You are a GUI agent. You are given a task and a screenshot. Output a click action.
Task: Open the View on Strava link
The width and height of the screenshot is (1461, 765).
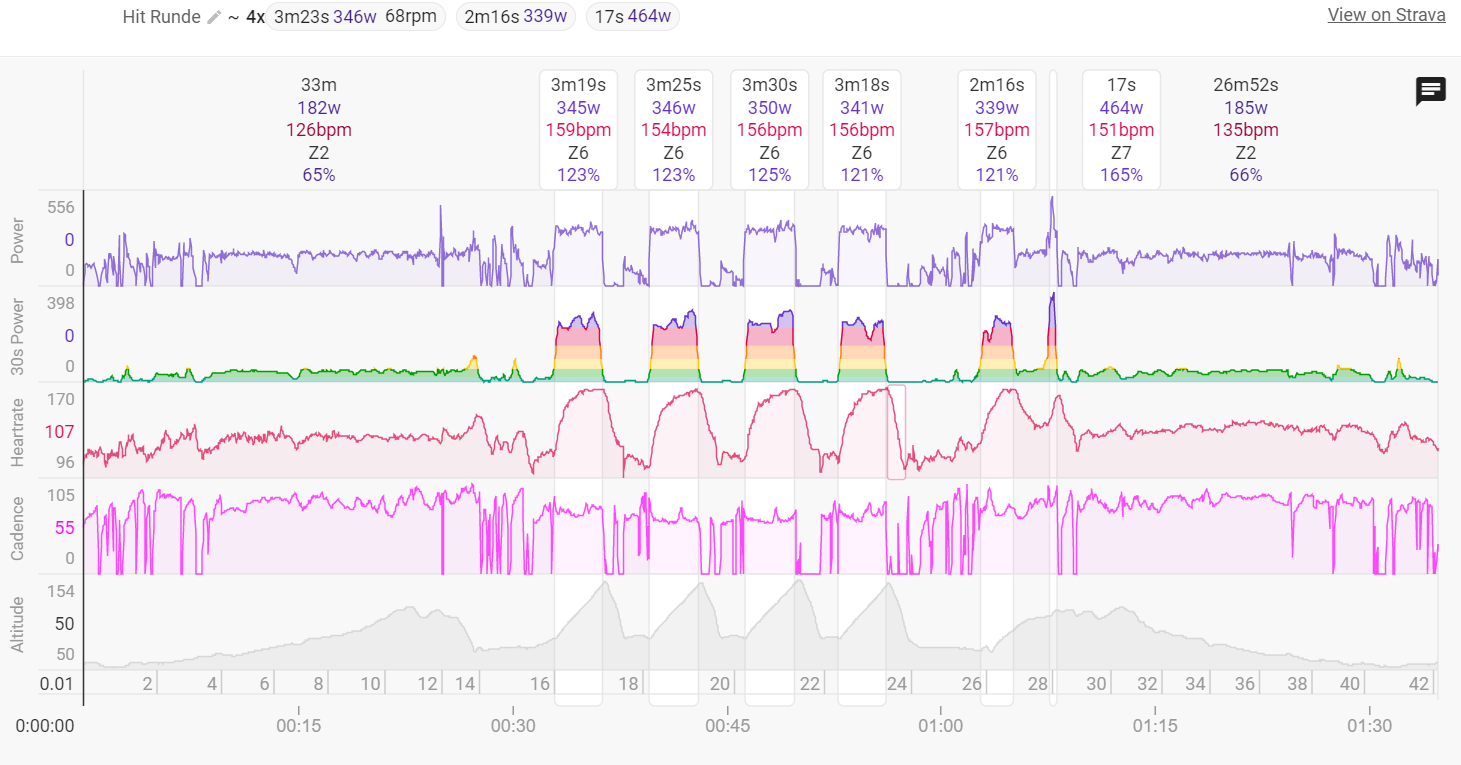point(1386,15)
